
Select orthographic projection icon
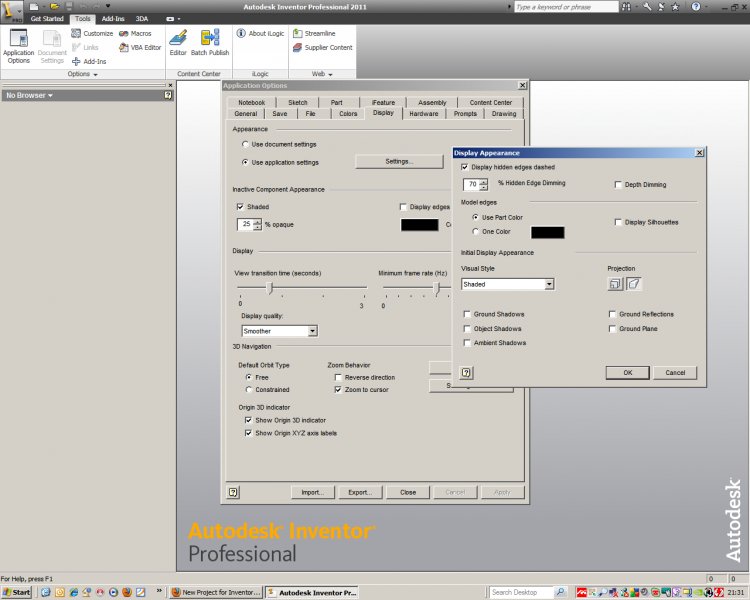click(615, 284)
